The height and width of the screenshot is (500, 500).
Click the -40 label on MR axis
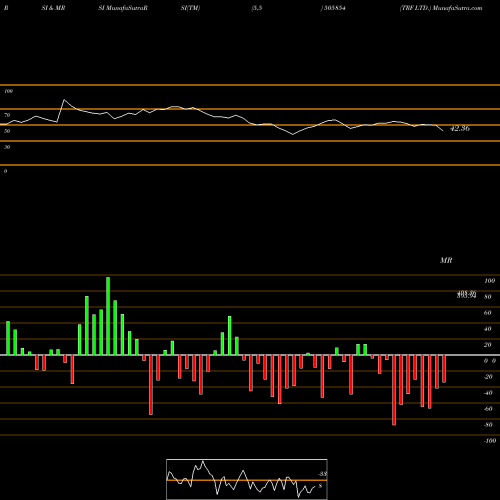488,393
